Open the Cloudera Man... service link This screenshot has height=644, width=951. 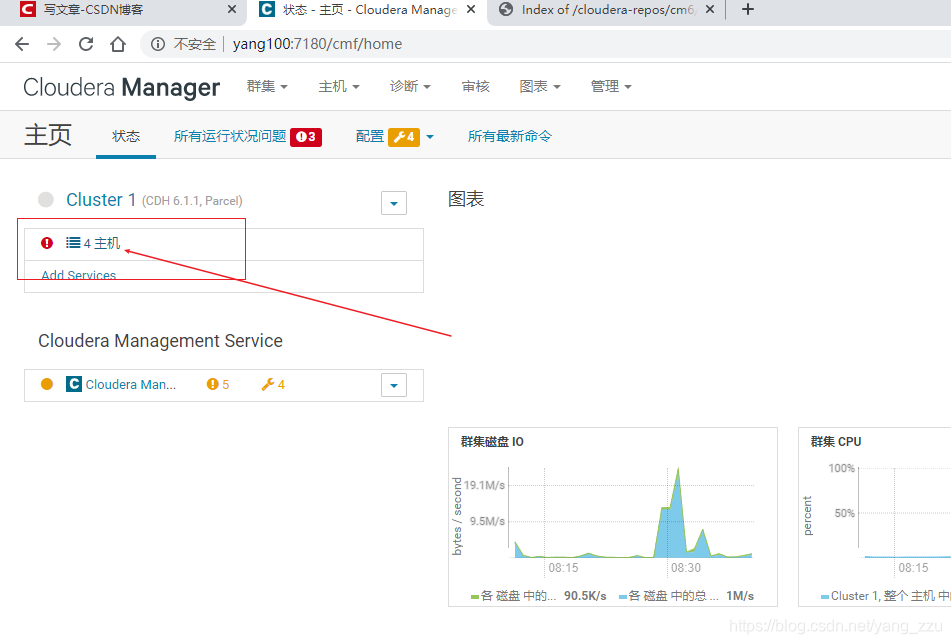[130, 384]
